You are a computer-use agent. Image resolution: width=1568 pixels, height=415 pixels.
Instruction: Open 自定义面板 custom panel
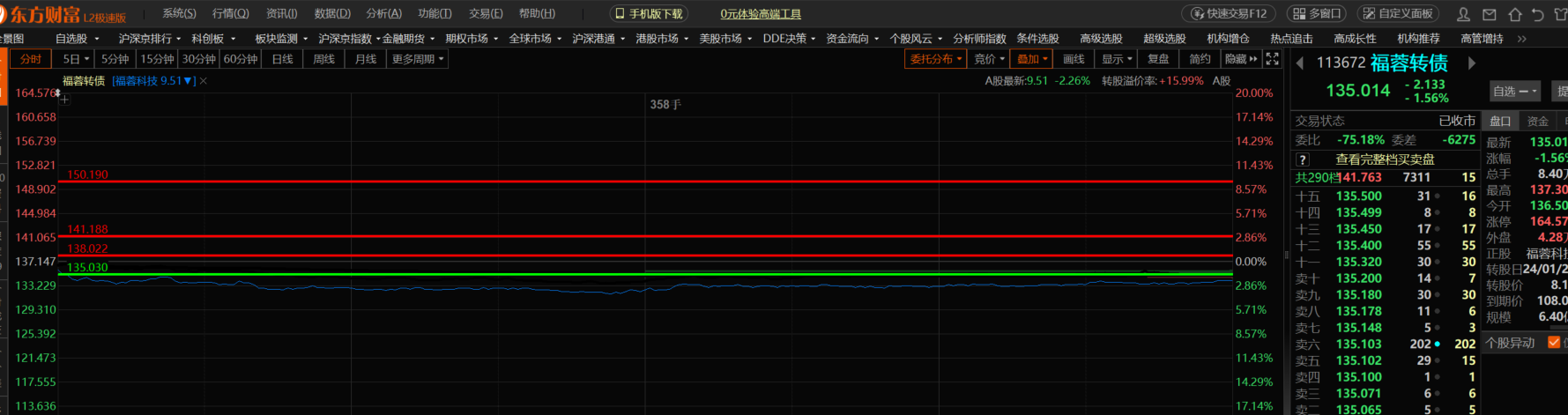(x=1398, y=14)
